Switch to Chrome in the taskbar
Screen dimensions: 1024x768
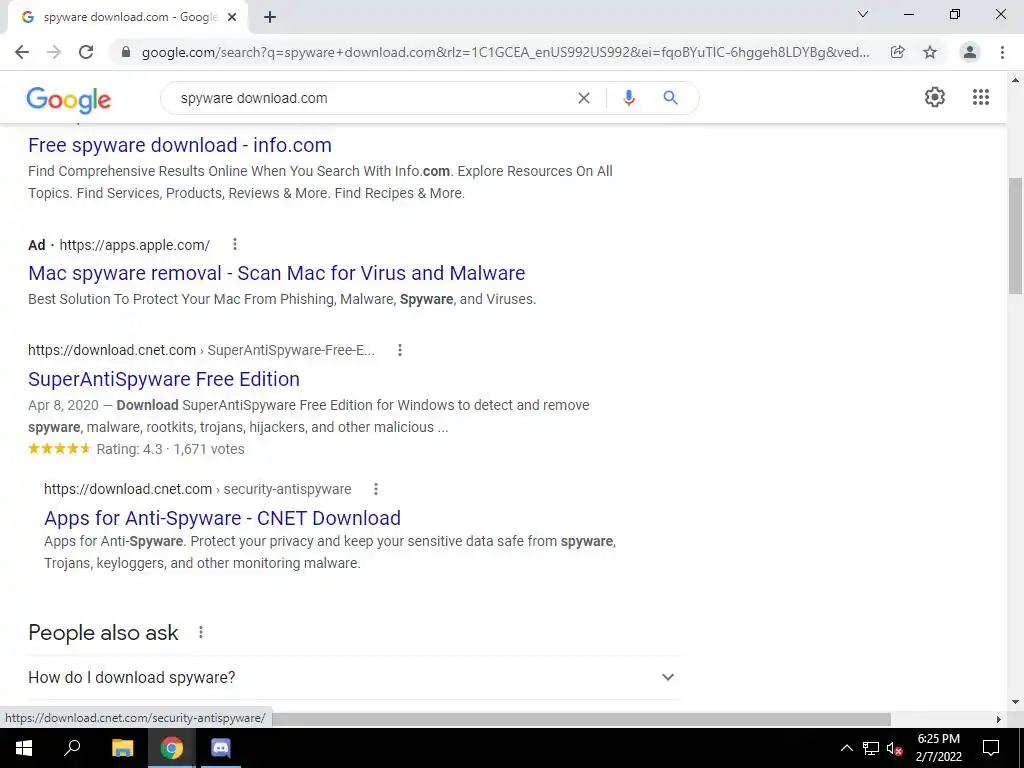coord(172,748)
